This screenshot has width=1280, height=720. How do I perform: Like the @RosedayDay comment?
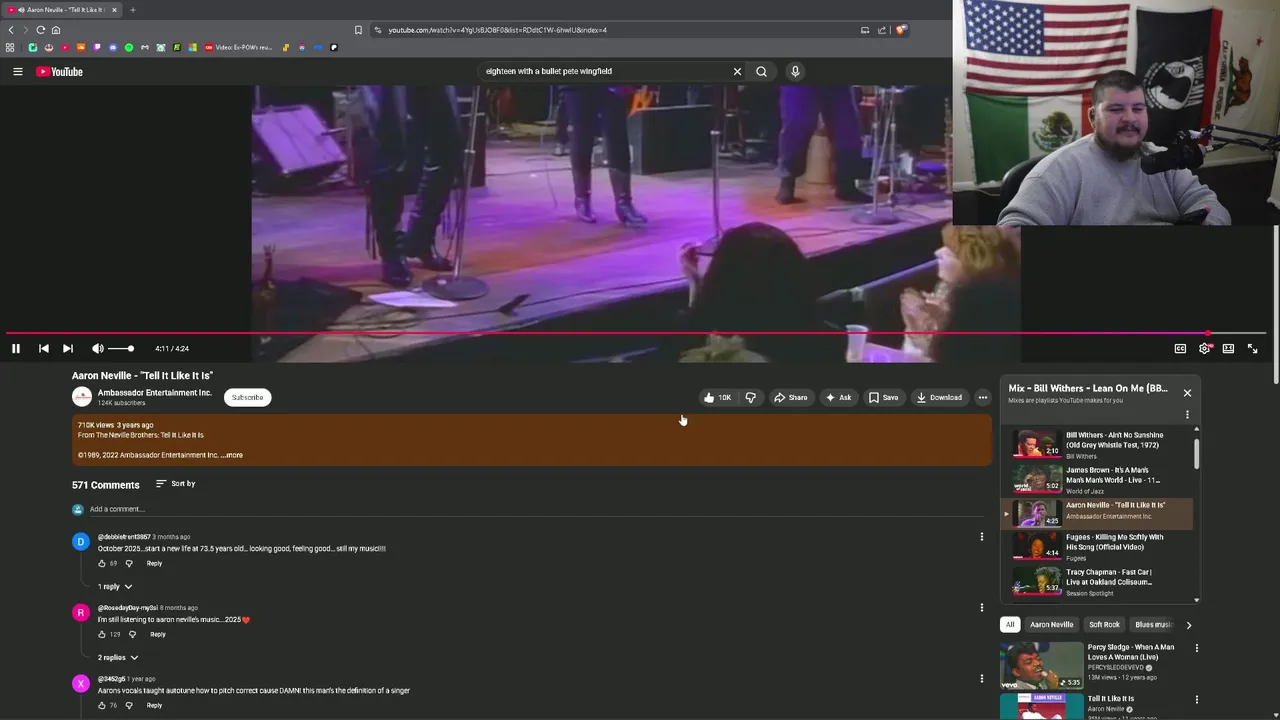(102, 634)
